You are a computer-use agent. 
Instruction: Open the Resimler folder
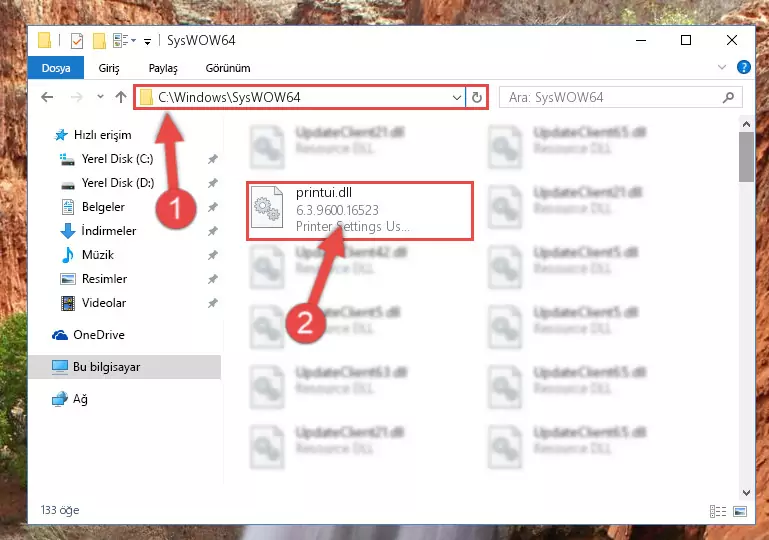point(104,279)
